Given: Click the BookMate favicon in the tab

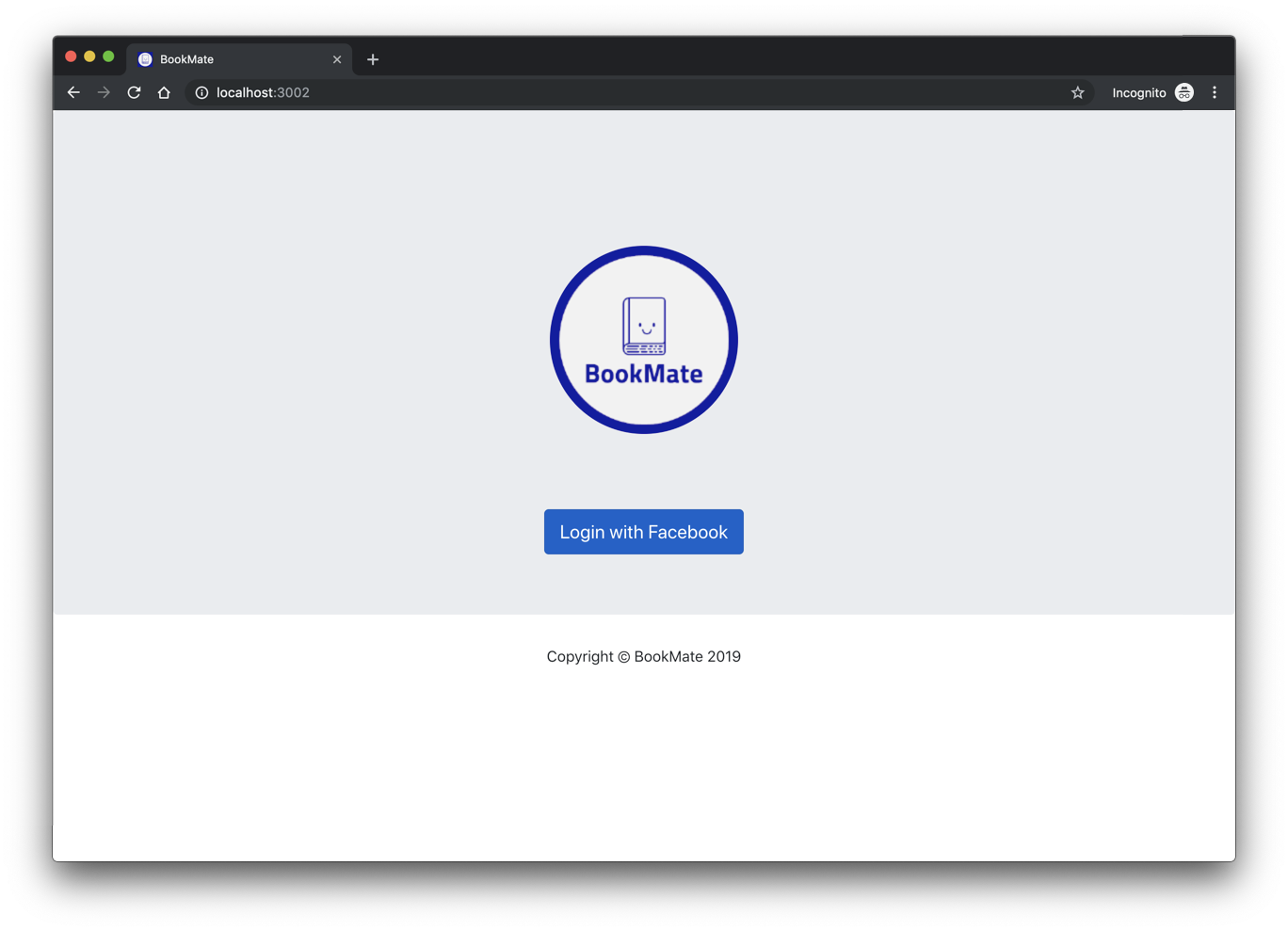Looking at the screenshot, I should click(145, 59).
